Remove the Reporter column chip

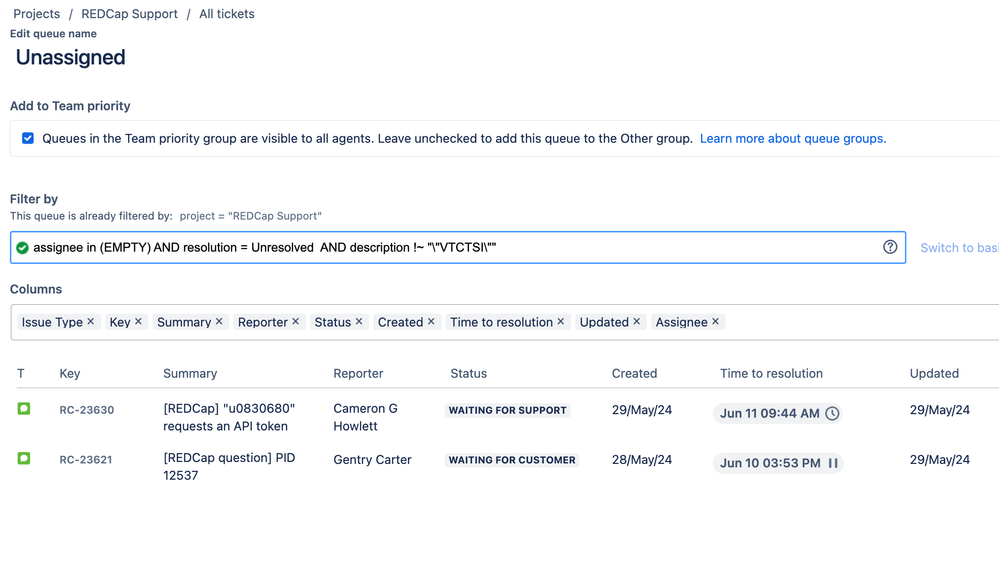tap(296, 322)
